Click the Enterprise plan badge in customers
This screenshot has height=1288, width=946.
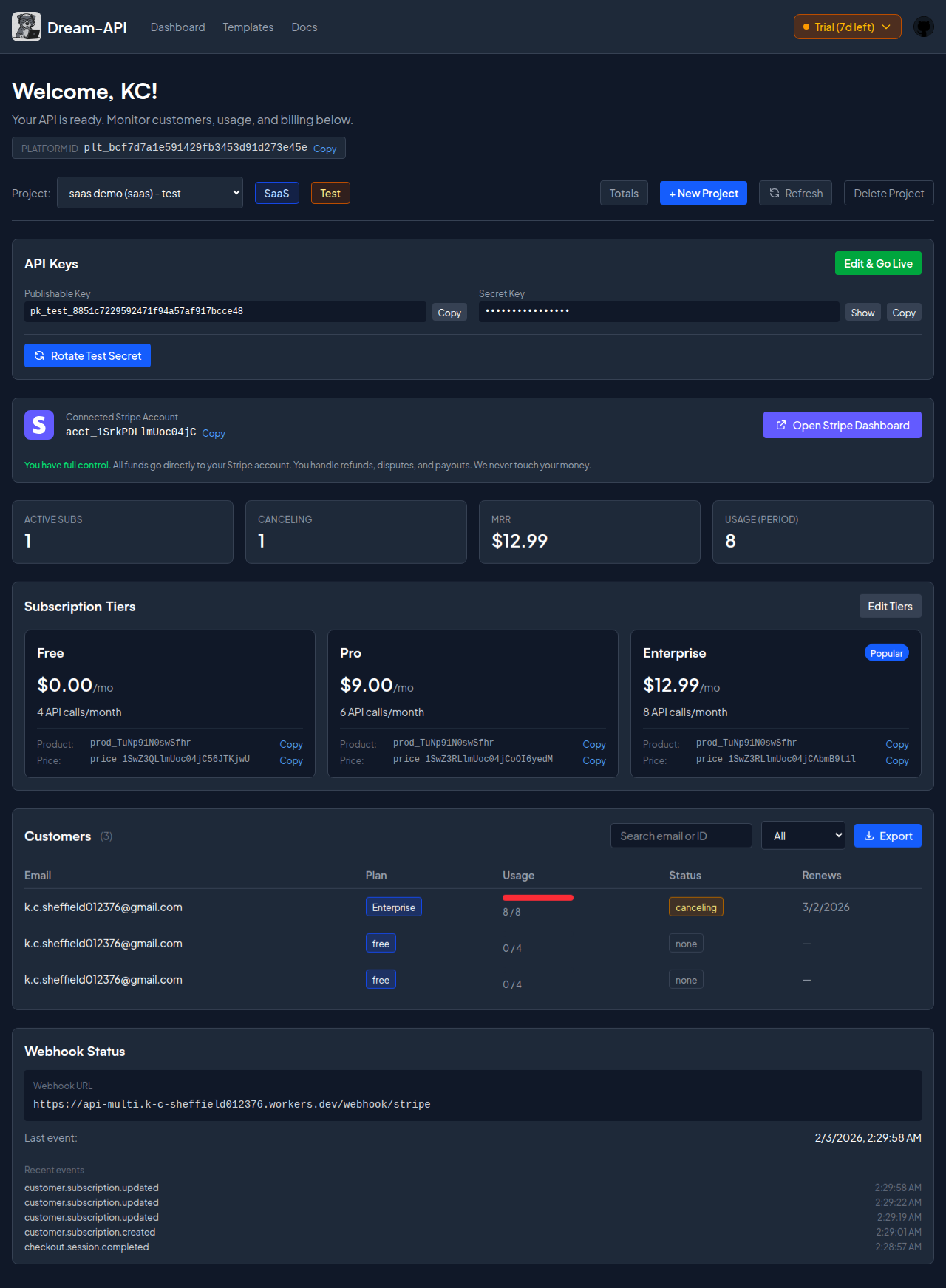[x=394, y=907]
